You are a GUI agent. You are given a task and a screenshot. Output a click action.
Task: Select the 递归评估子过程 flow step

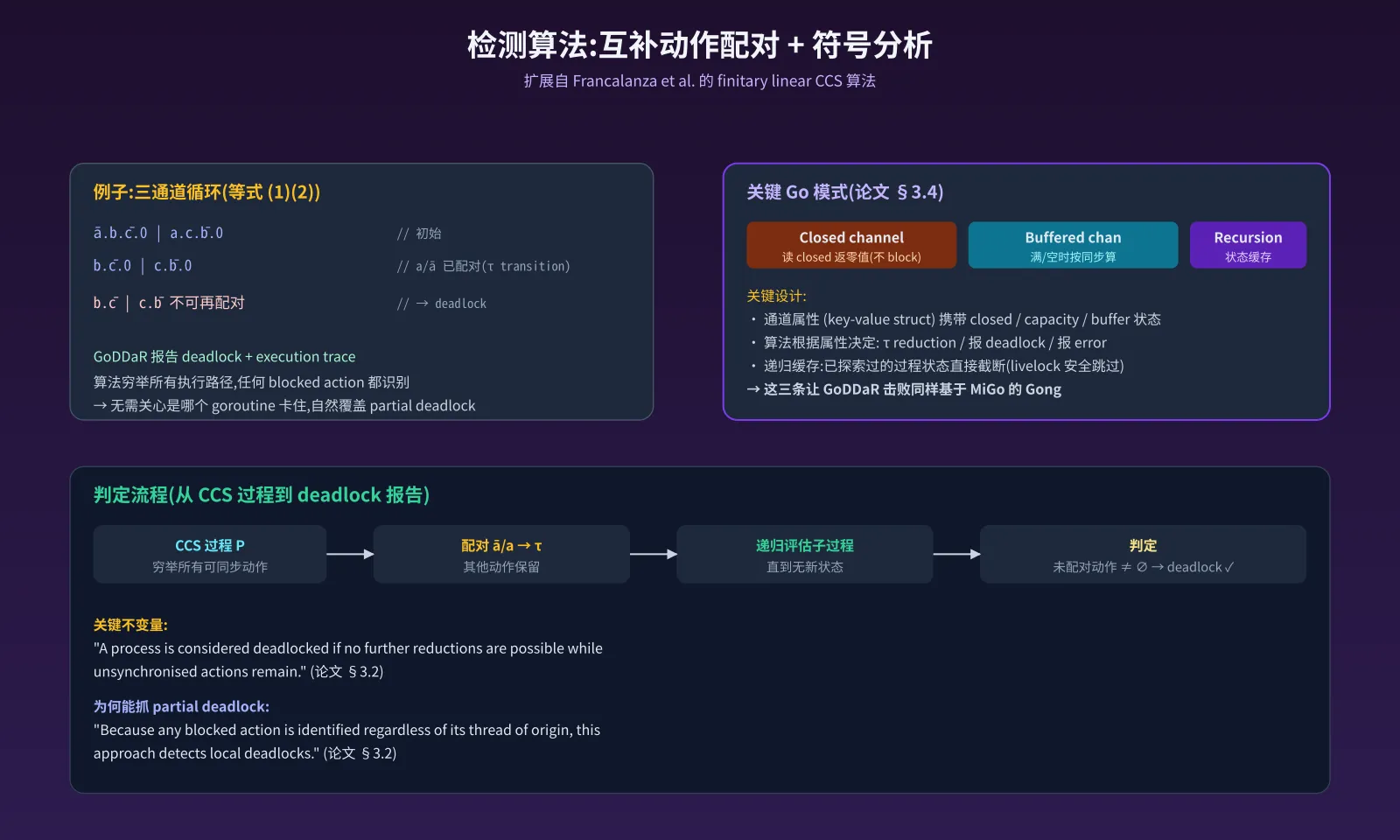805,555
